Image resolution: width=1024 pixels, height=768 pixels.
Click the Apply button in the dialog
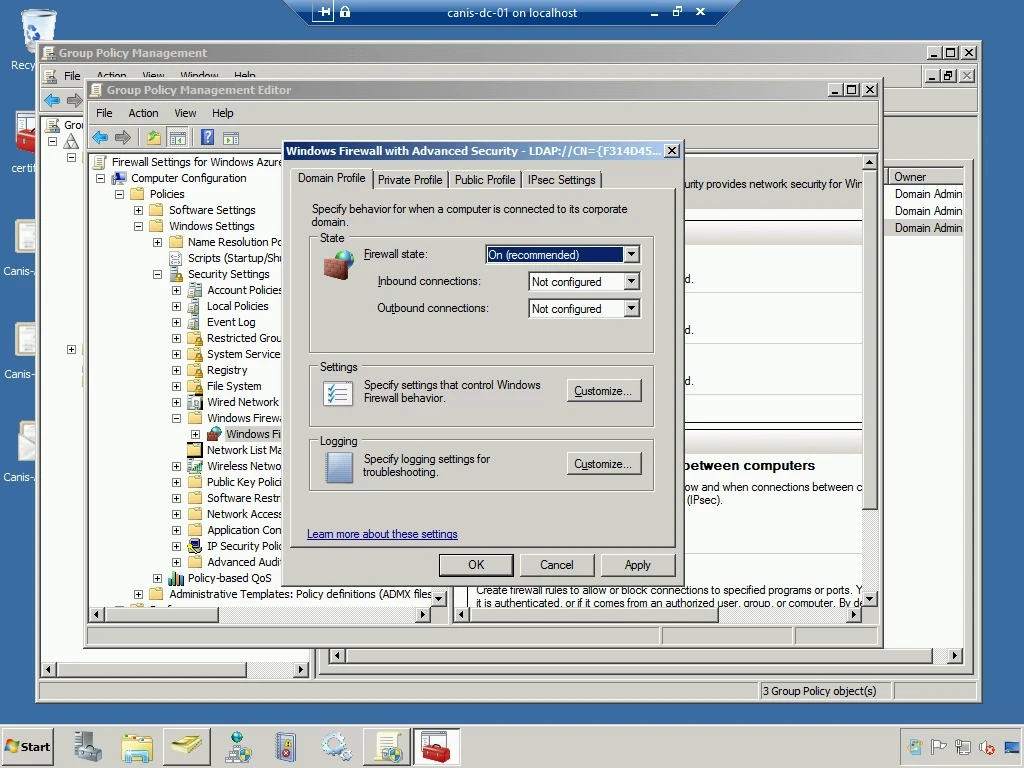pyautogui.click(x=637, y=565)
